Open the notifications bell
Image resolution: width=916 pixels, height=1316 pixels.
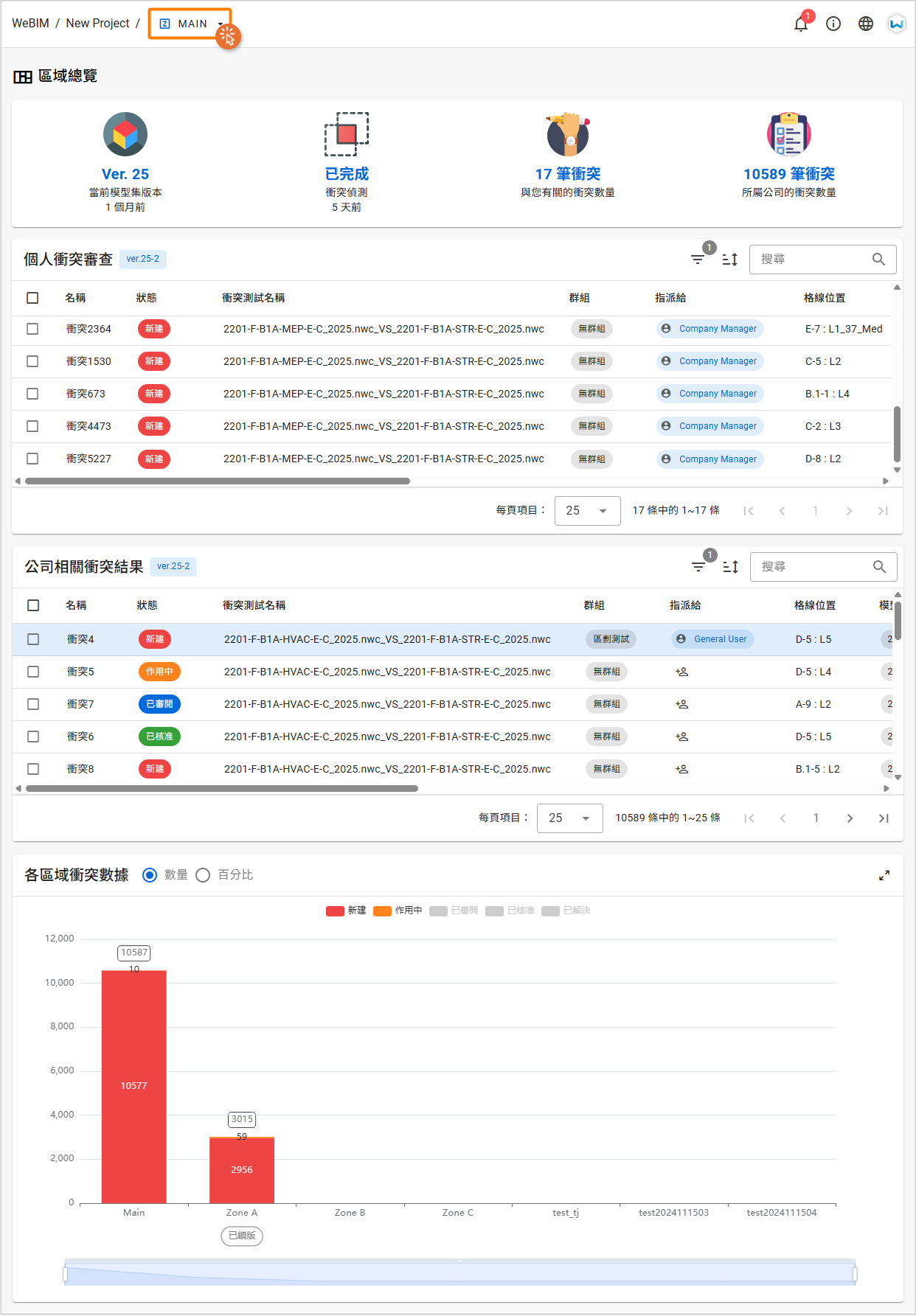click(801, 24)
